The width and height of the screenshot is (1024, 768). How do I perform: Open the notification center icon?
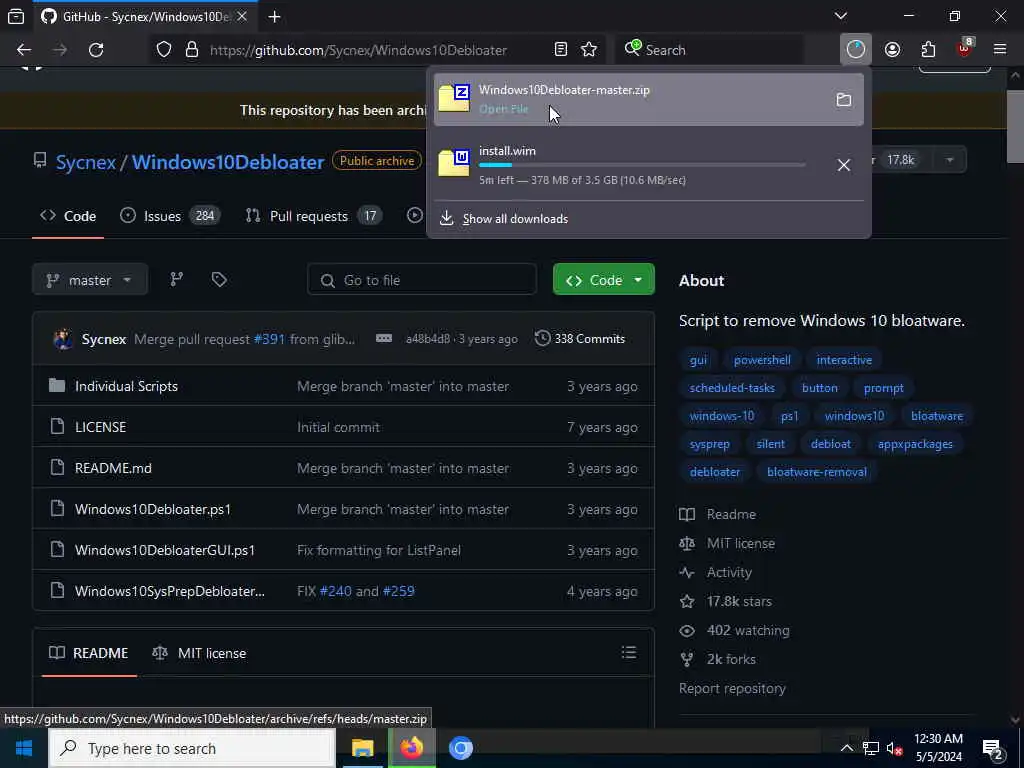(993, 748)
